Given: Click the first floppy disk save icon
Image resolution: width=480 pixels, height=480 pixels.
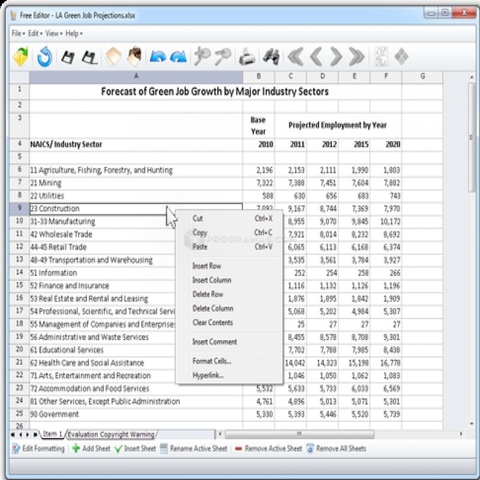Looking at the screenshot, I should pyautogui.click(x=68, y=57).
